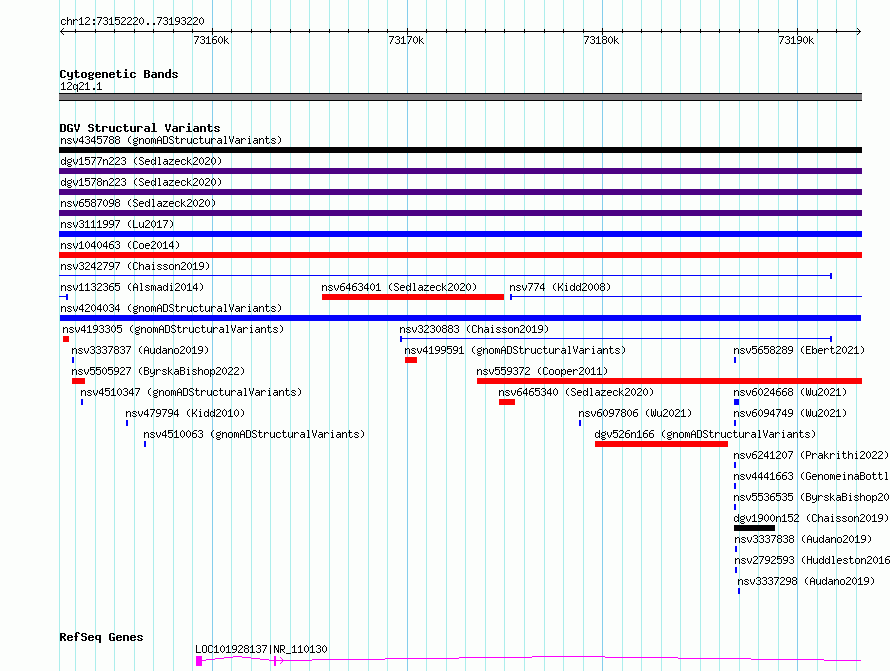Click the LOC101928137|NR_110130 gene label

click(x=261, y=649)
